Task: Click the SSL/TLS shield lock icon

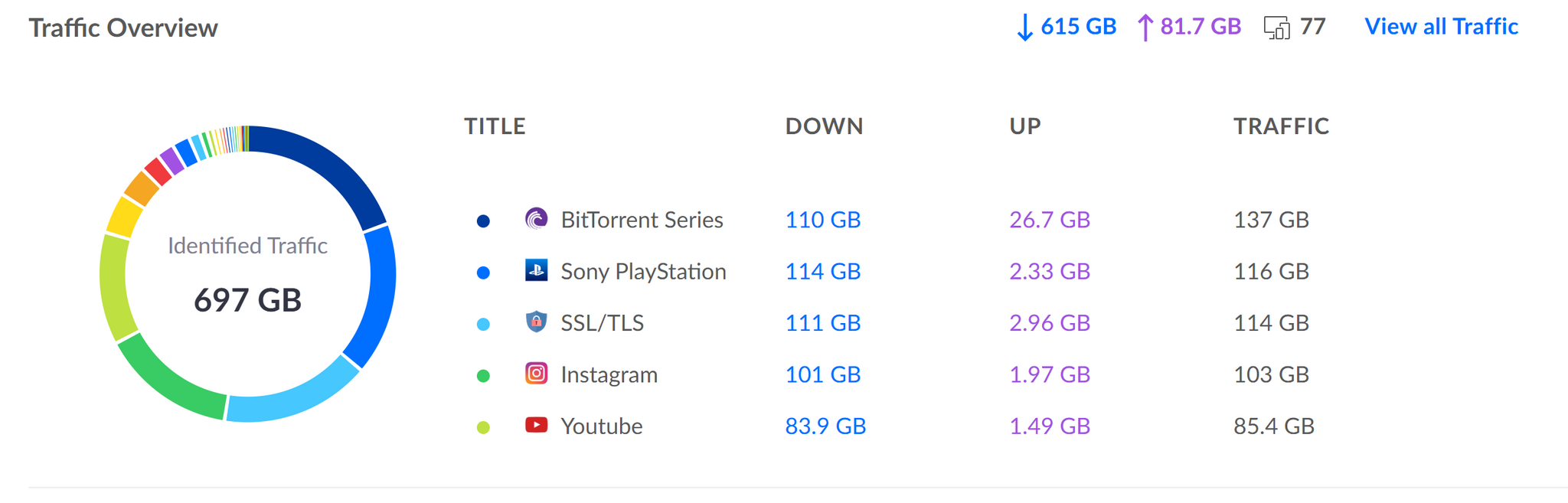Action: [x=536, y=322]
